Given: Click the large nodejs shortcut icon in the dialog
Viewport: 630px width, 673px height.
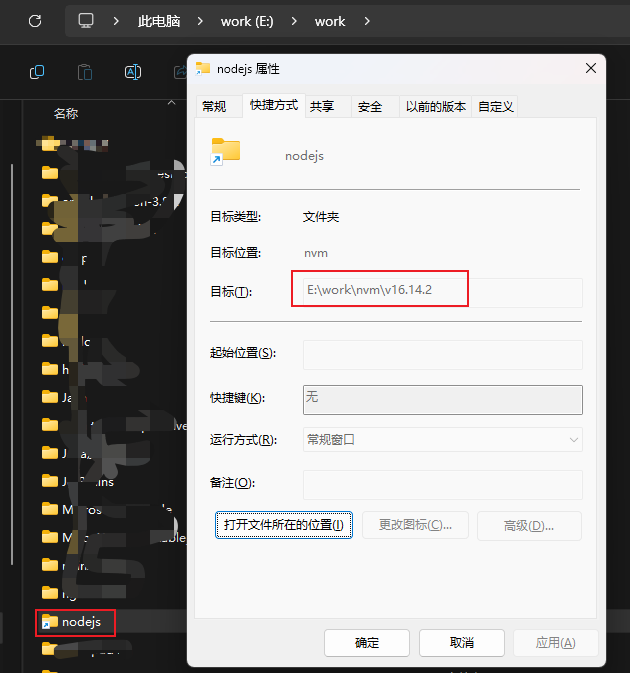Looking at the screenshot, I should tap(225, 152).
